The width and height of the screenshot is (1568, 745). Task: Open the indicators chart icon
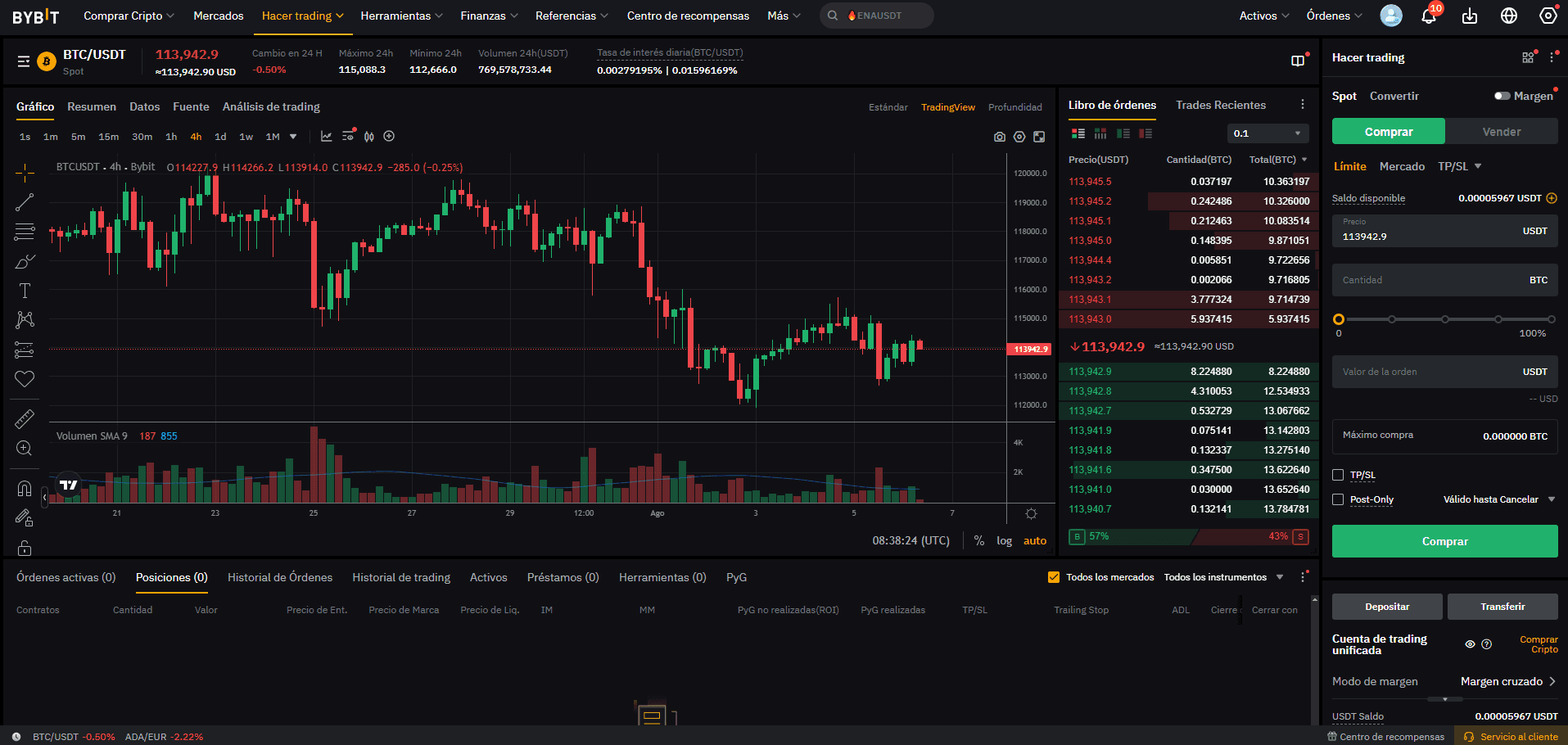pyautogui.click(x=326, y=136)
